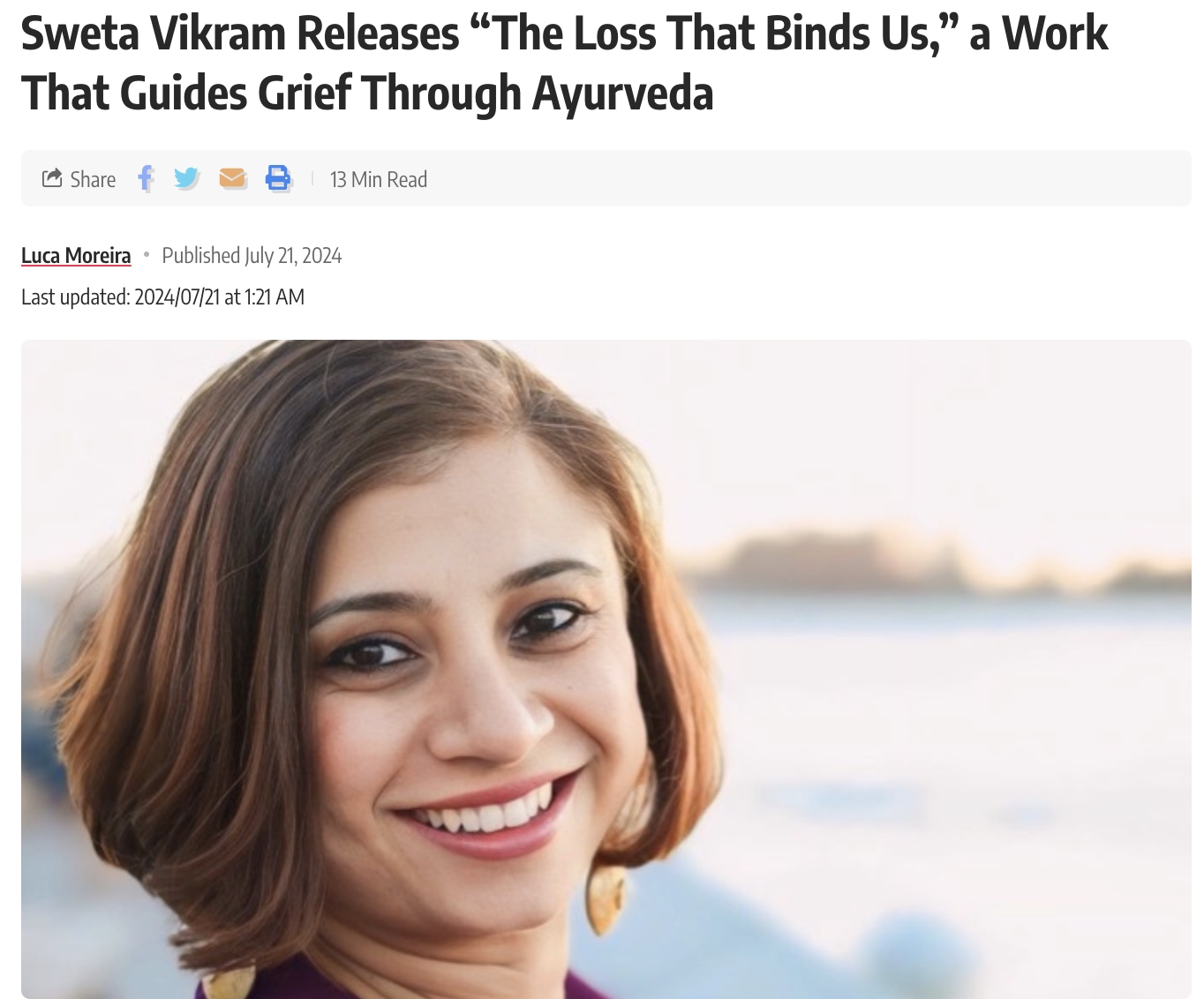Click the gold earring in the photo
The height and width of the screenshot is (999, 1204).
pos(606,898)
